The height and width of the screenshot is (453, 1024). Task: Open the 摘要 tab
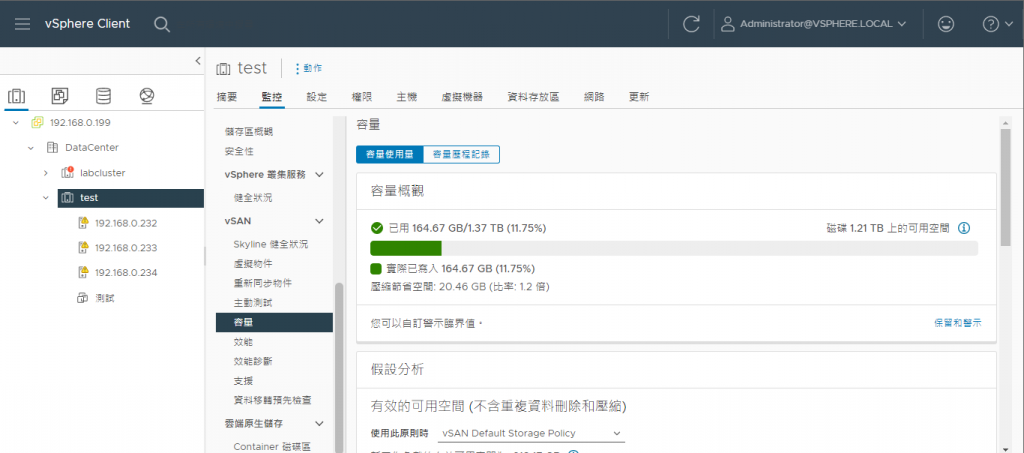(227, 97)
